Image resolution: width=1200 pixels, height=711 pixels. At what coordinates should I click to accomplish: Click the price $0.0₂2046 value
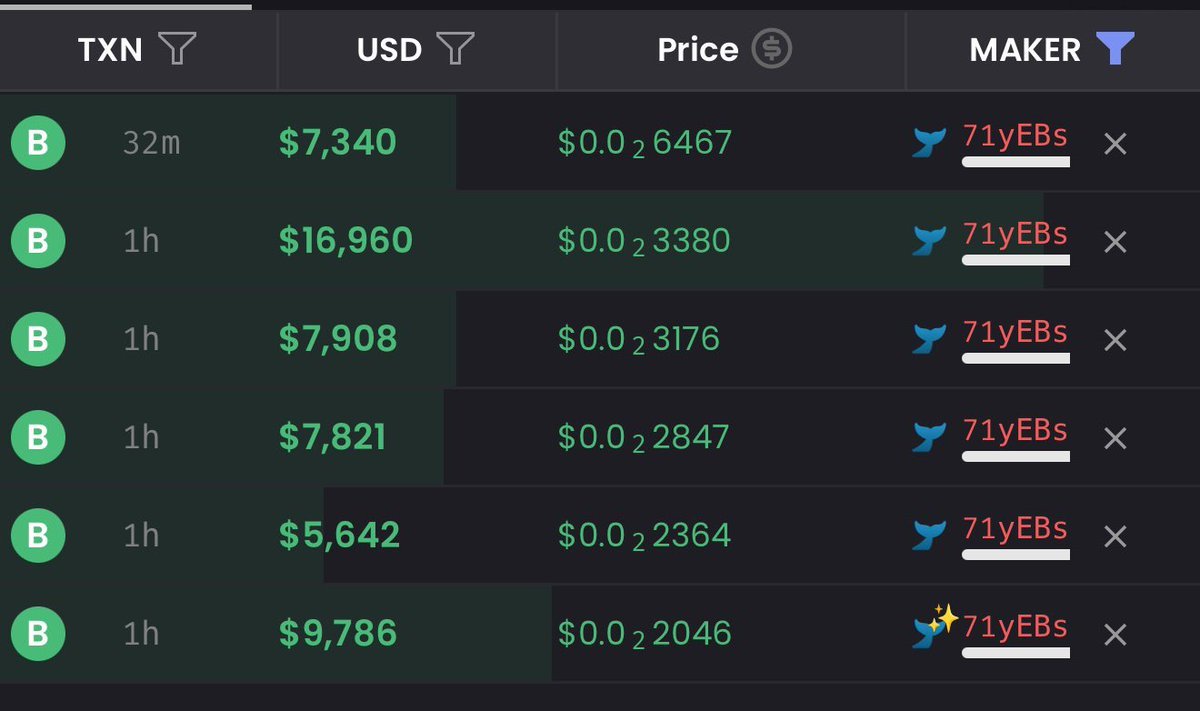click(645, 633)
